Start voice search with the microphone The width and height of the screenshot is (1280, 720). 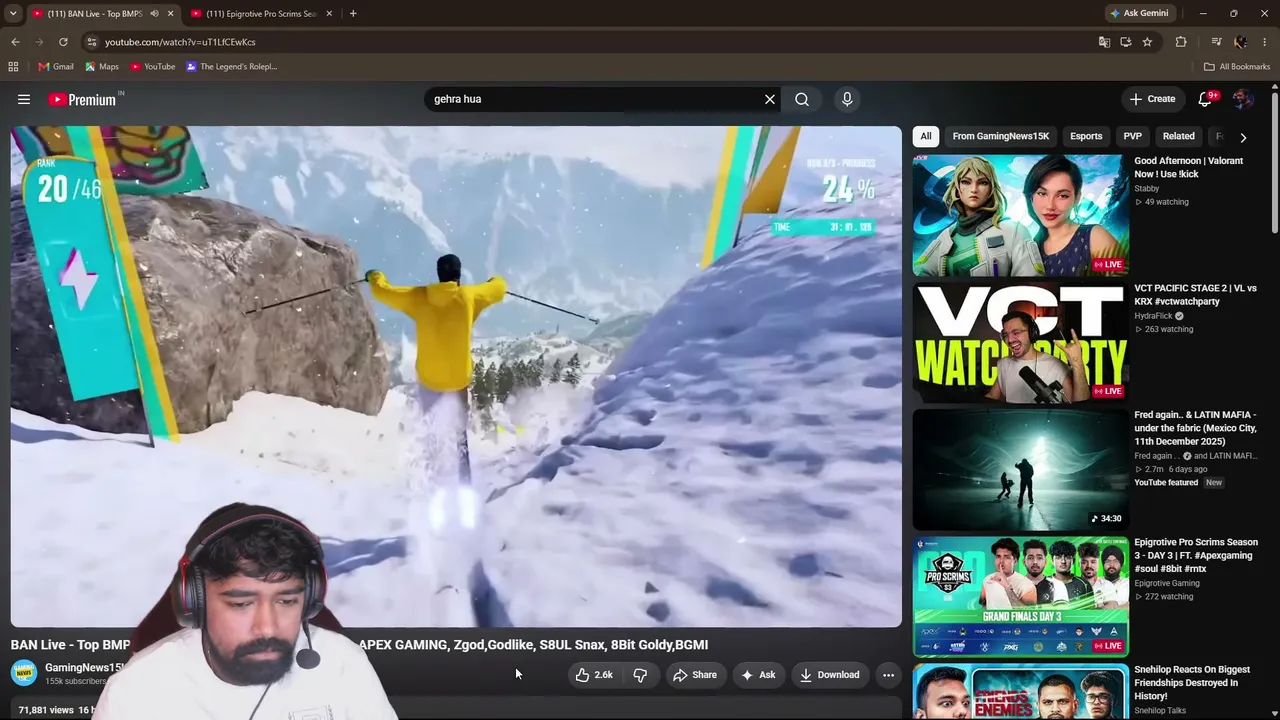pyautogui.click(x=847, y=99)
